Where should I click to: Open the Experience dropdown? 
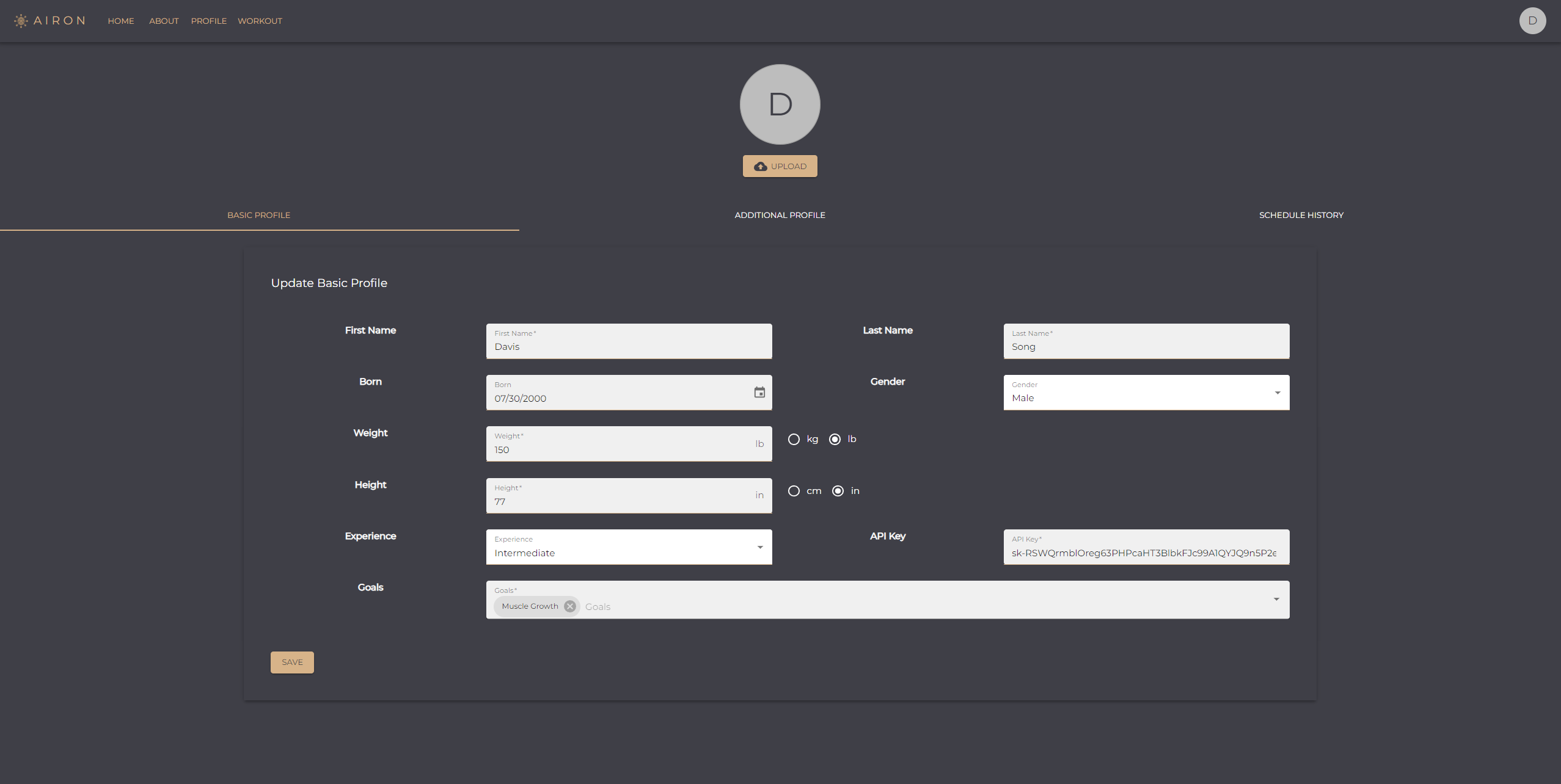coord(759,547)
